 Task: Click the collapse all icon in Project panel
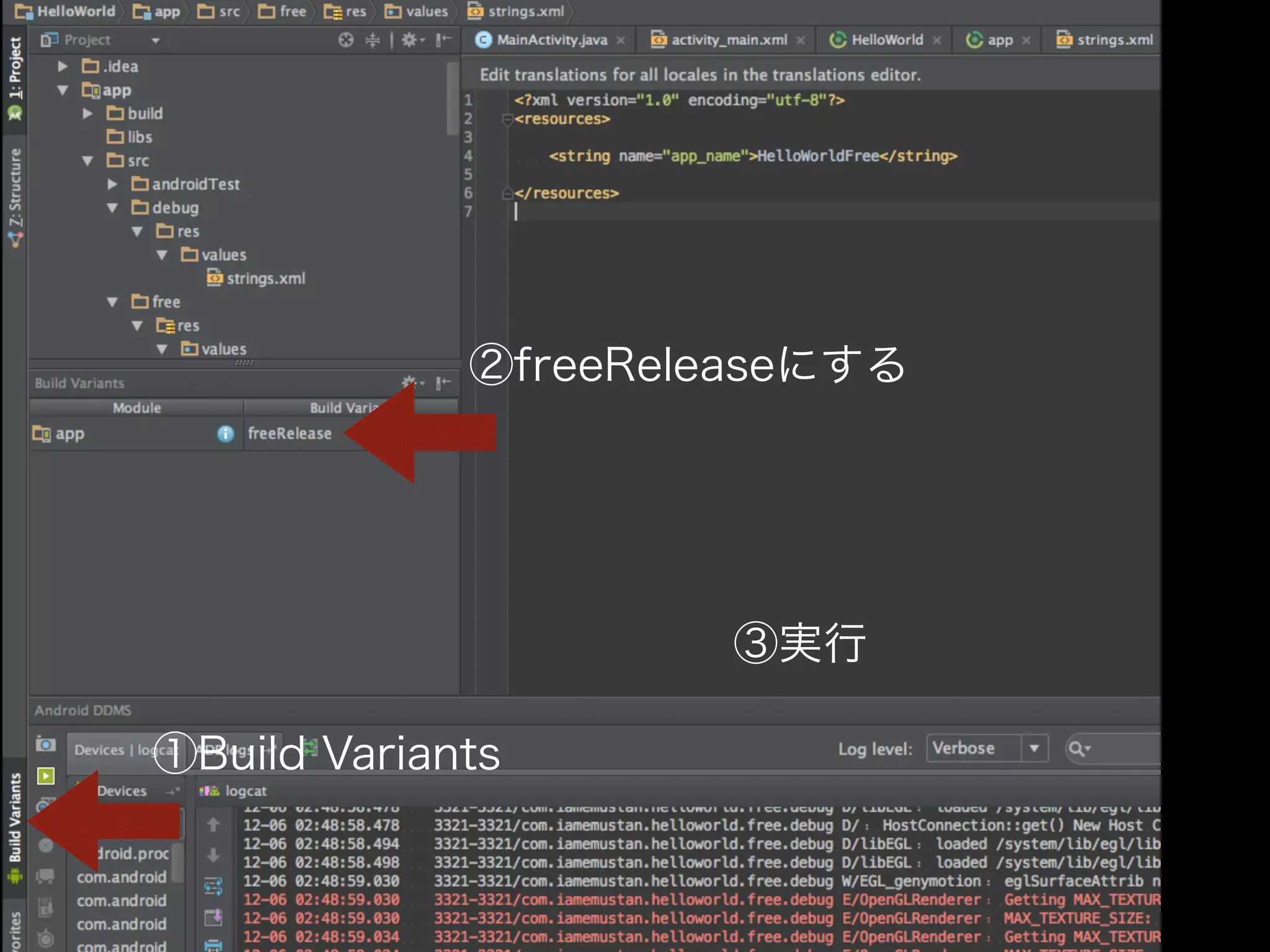[x=372, y=40]
